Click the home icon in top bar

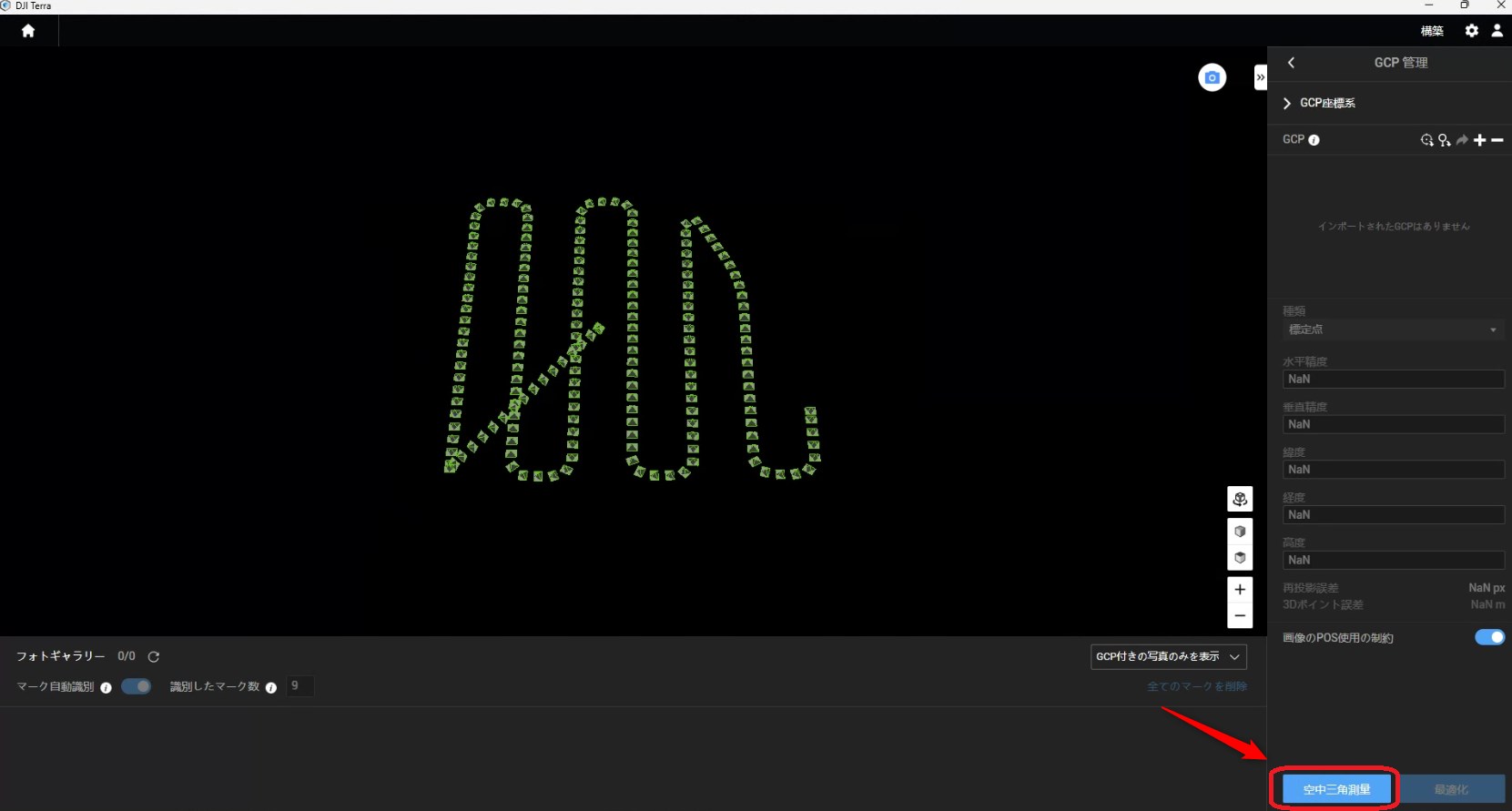click(28, 31)
